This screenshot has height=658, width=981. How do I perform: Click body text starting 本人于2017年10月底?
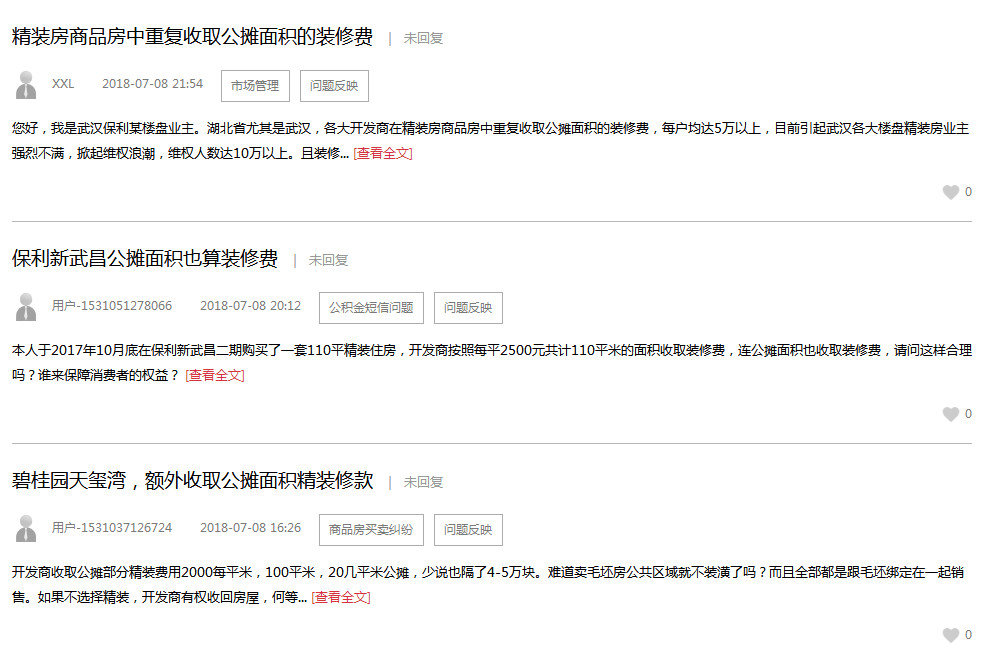pos(491,363)
